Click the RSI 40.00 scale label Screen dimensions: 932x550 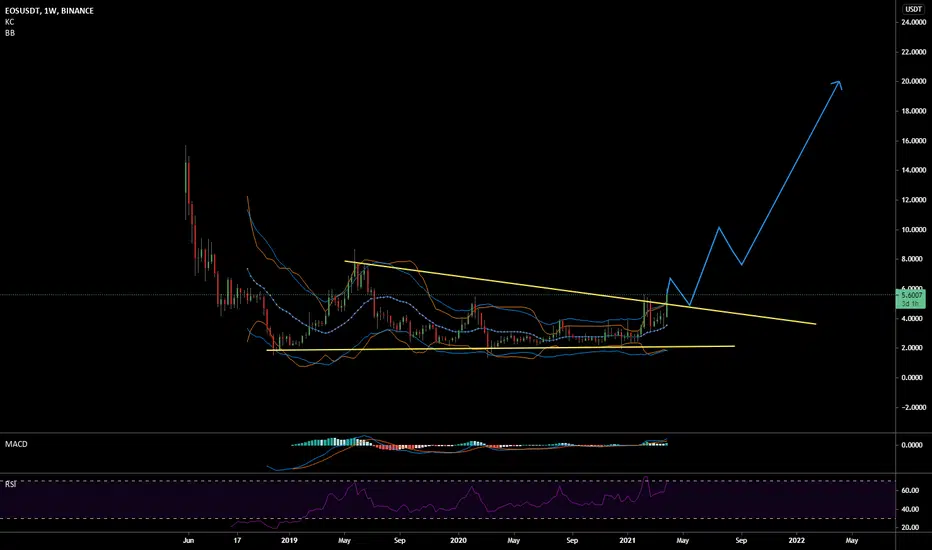pos(911,510)
